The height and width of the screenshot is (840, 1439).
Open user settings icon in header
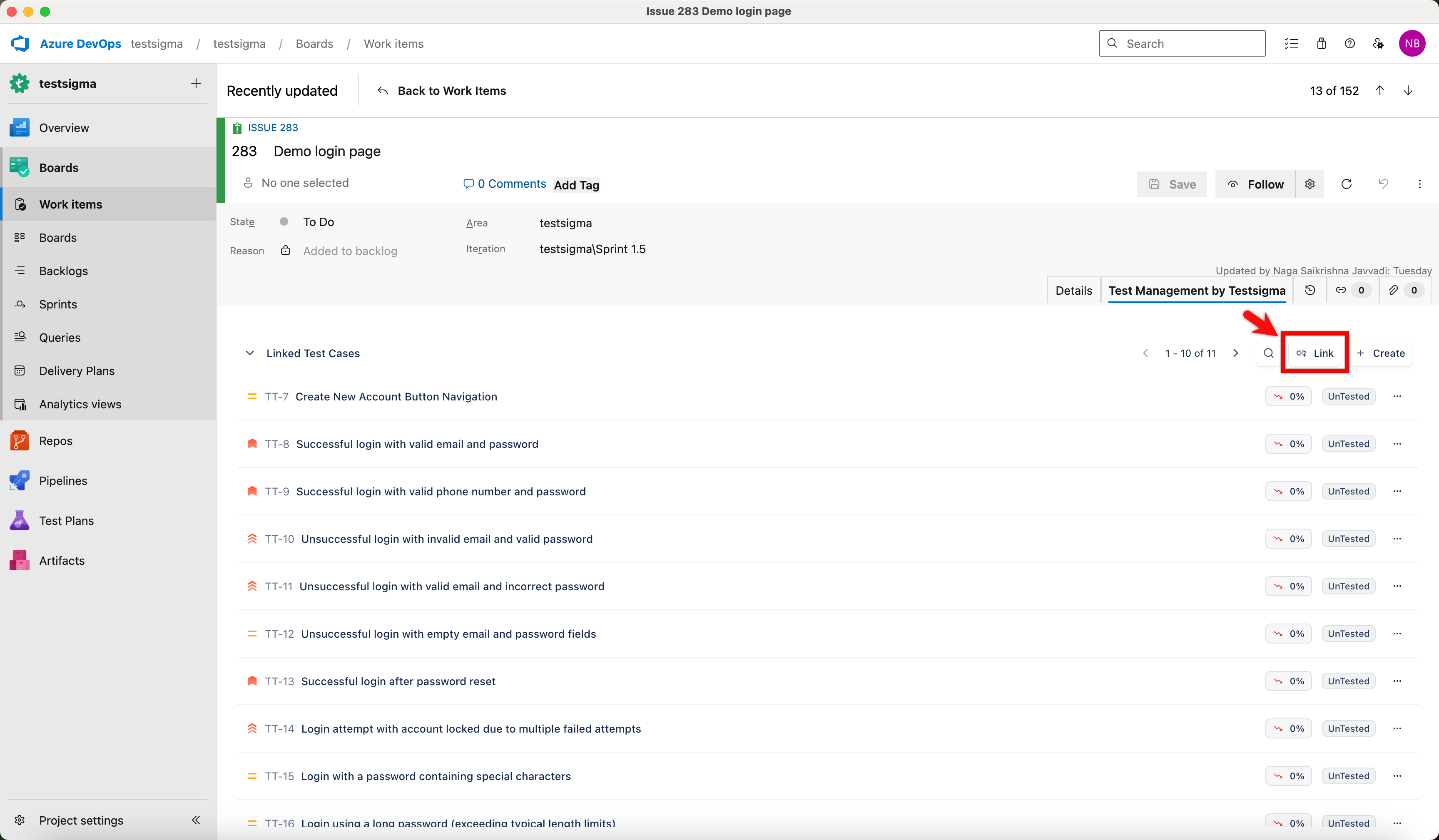pyautogui.click(x=1378, y=43)
